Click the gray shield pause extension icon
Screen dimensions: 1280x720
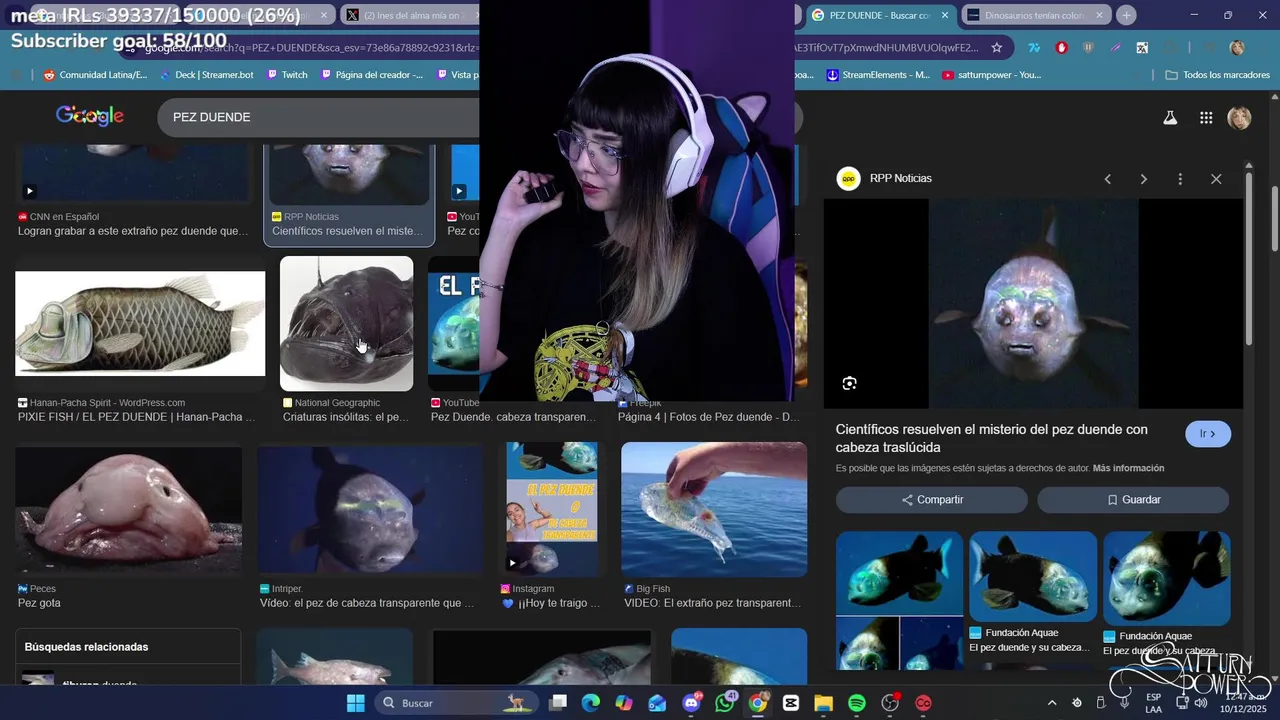coord(1088,47)
